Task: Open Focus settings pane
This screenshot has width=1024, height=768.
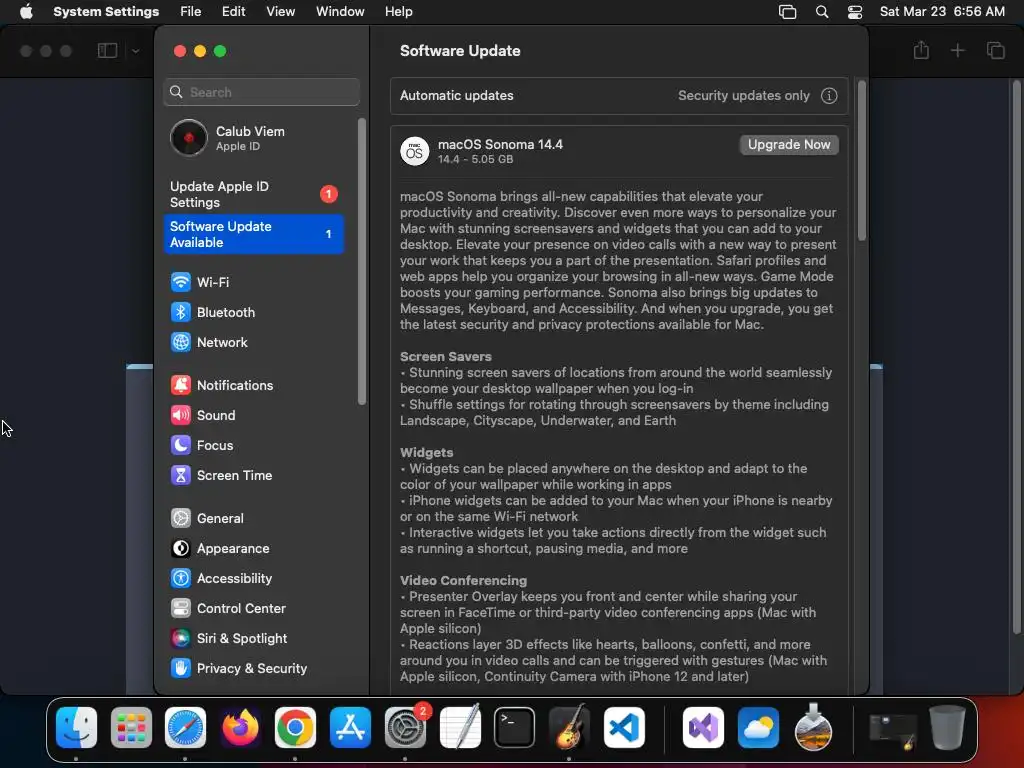Action: coord(253,445)
